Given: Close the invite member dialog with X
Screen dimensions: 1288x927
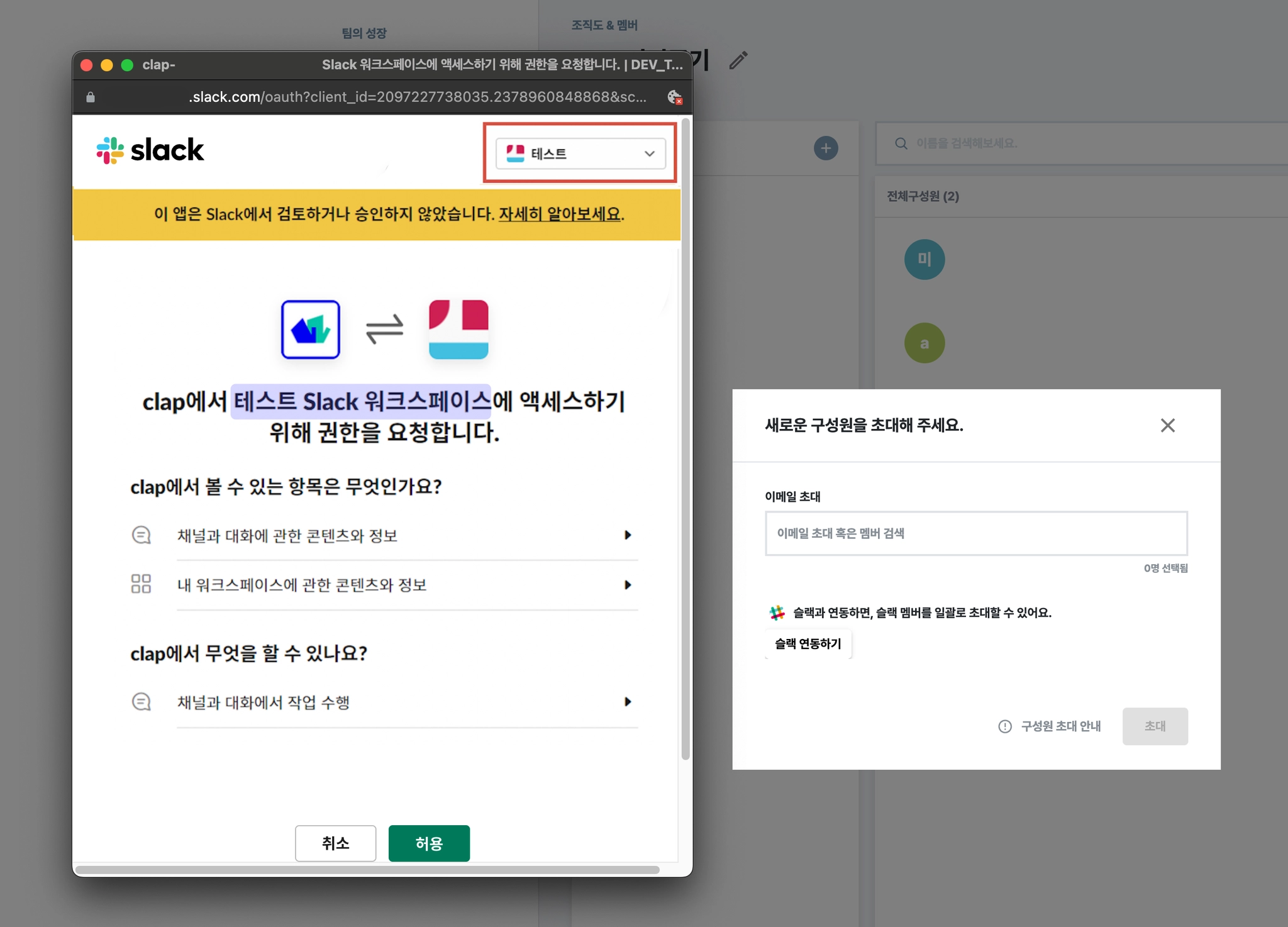Looking at the screenshot, I should [x=1167, y=426].
